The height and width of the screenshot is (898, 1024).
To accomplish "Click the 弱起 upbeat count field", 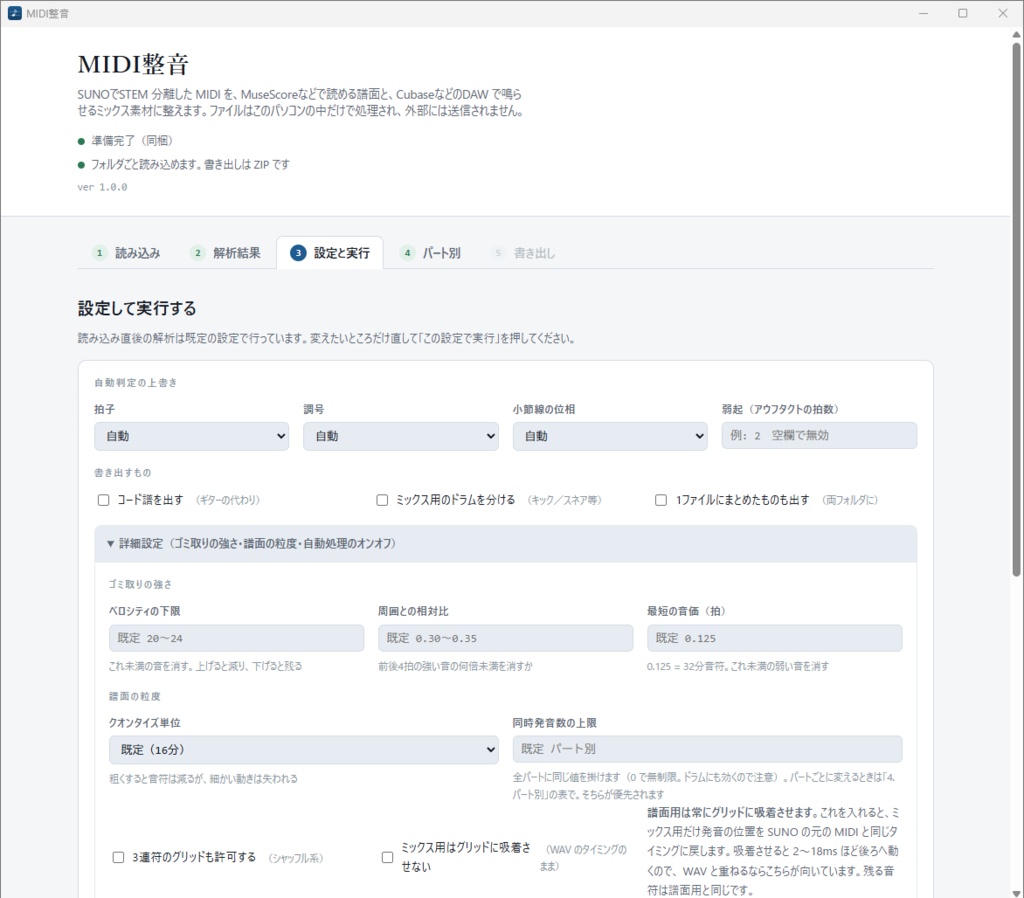I will 819,436.
